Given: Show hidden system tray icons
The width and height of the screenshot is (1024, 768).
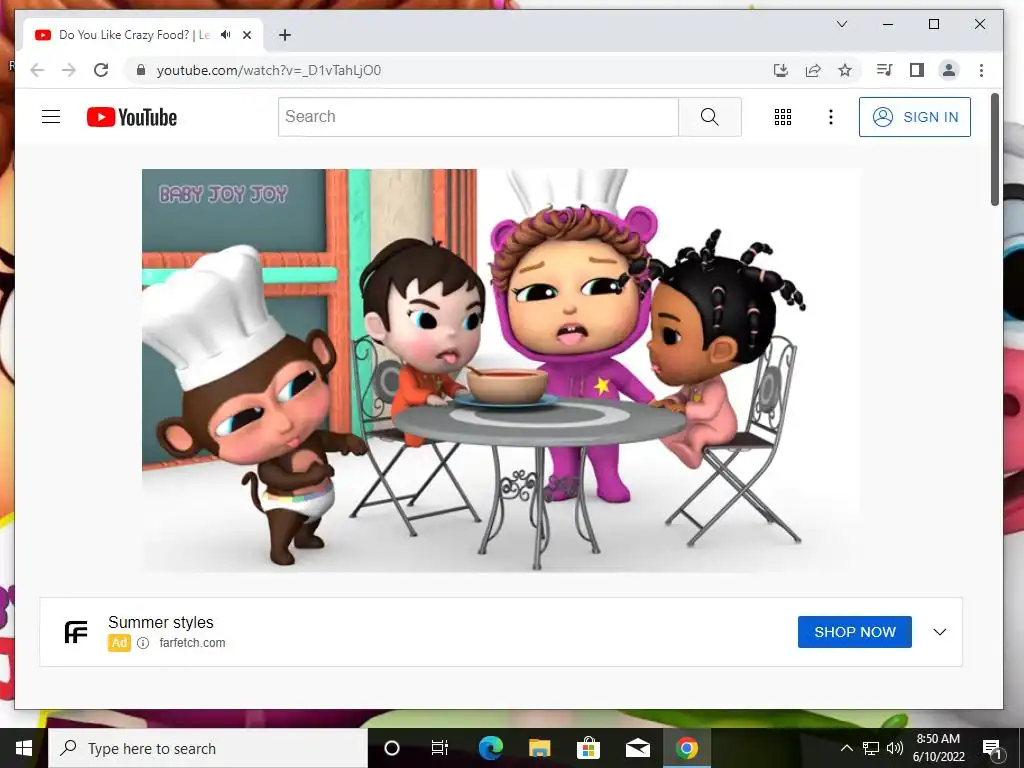Looking at the screenshot, I should pyautogui.click(x=846, y=748).
